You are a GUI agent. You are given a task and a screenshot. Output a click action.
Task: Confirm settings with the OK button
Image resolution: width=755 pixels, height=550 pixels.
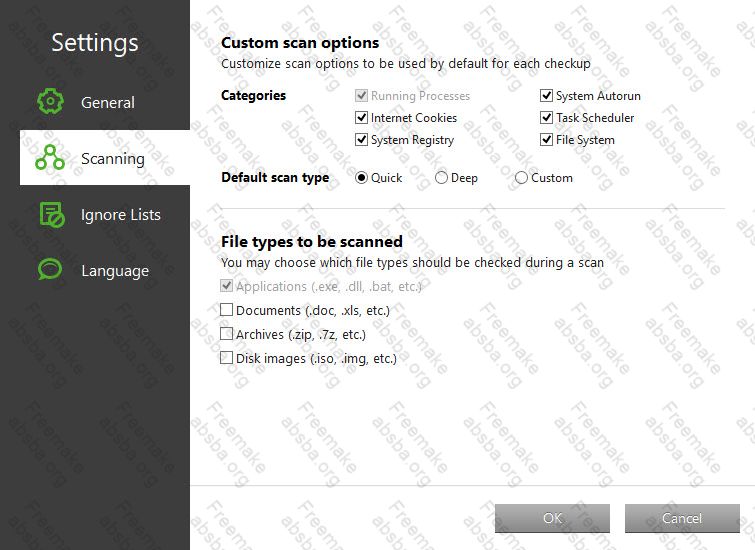pos(552,518)
